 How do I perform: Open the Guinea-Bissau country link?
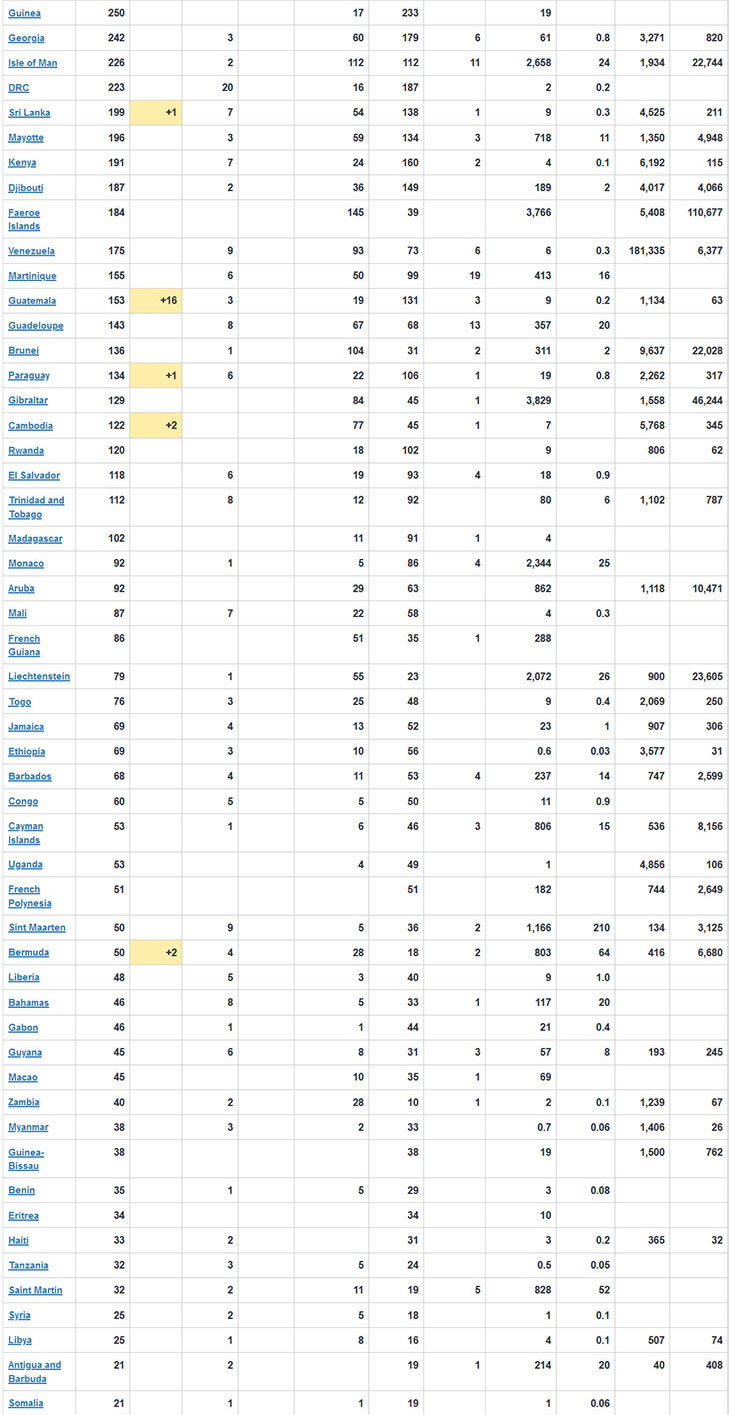point(26,1159)
